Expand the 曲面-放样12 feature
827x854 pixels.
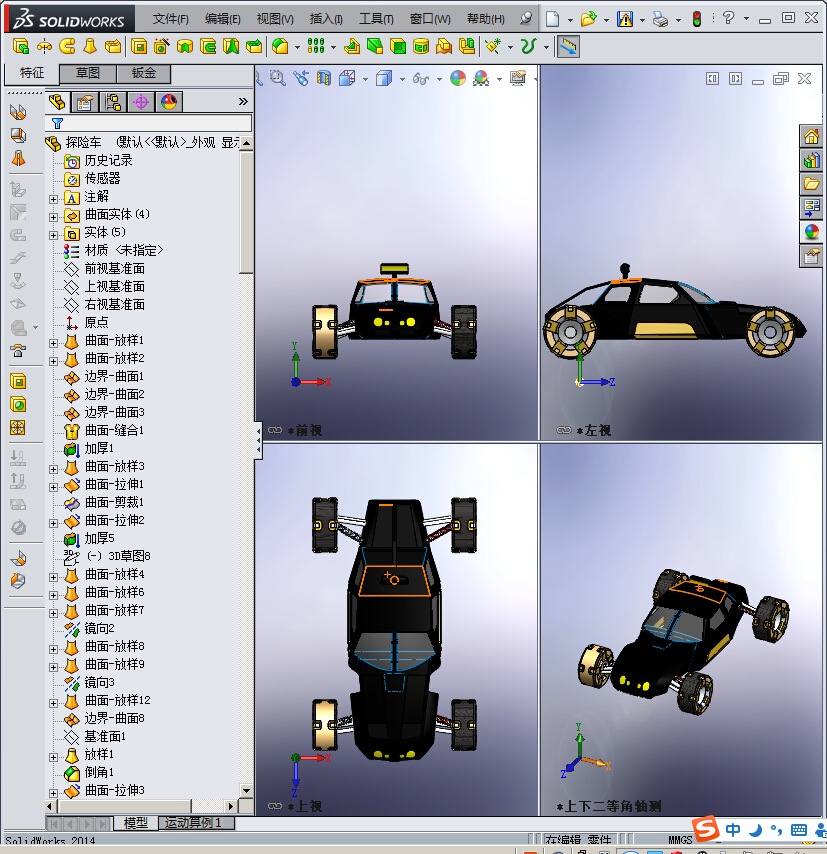point(53,703)
